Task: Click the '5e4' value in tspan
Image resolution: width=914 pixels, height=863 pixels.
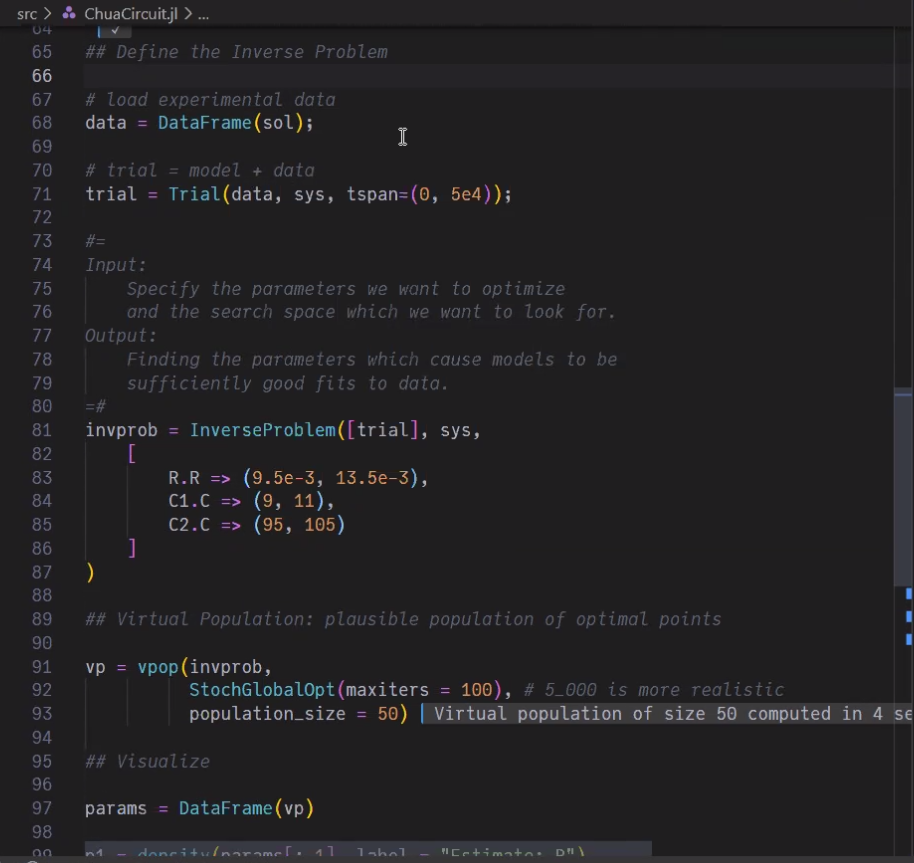Action: pos(466,194)
